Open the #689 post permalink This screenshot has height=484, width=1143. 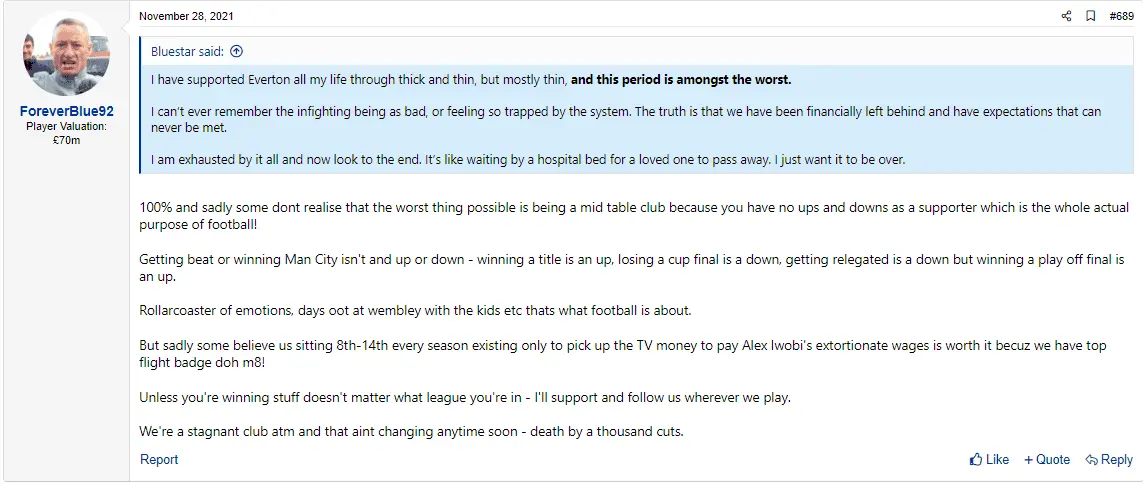pyautogui.click(x=1120, y=16)
